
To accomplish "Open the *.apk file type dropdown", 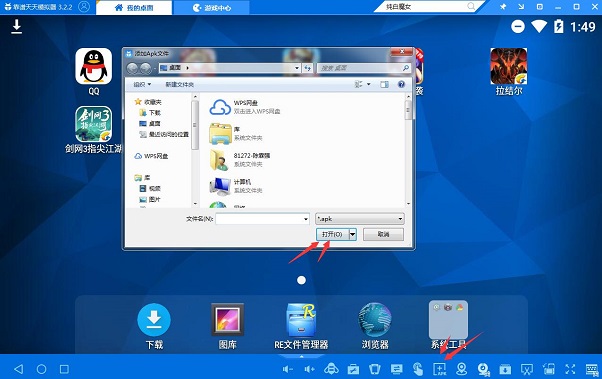I will tap(360, 219).
